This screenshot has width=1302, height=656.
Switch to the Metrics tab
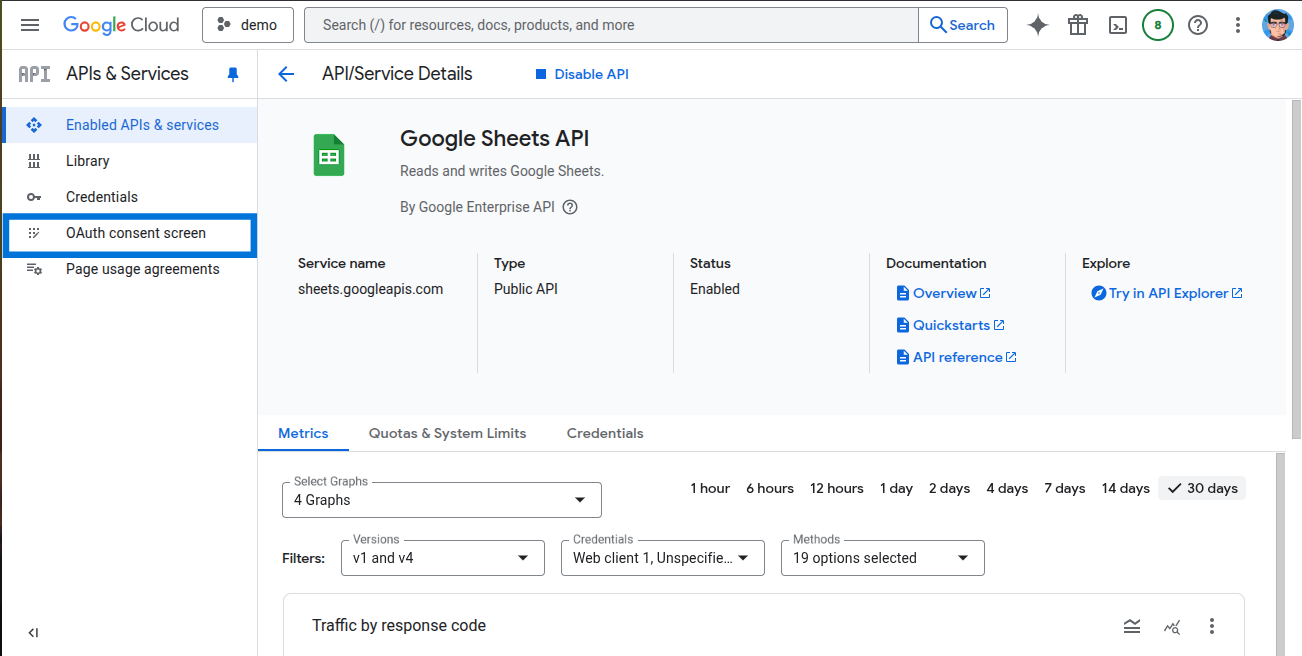coord(303,433)
